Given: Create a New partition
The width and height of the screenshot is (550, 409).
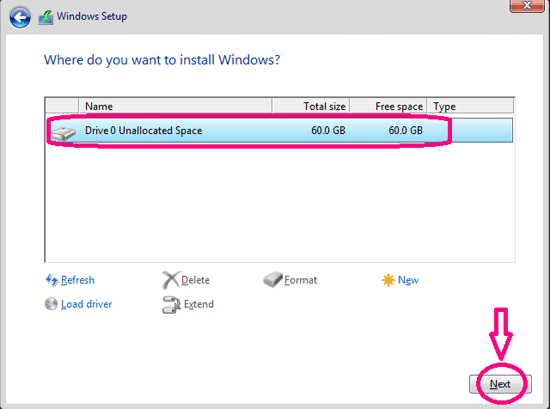Looking at the screenshot, I should [x=408, y=280].
